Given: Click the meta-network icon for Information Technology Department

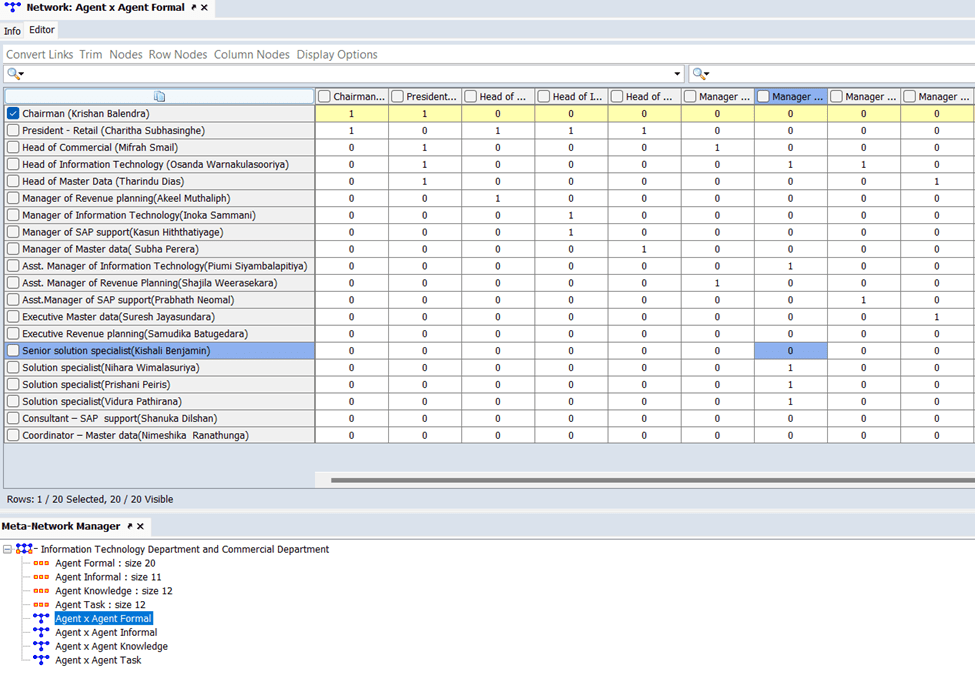Looking at the screenshot, I should 23,549.
